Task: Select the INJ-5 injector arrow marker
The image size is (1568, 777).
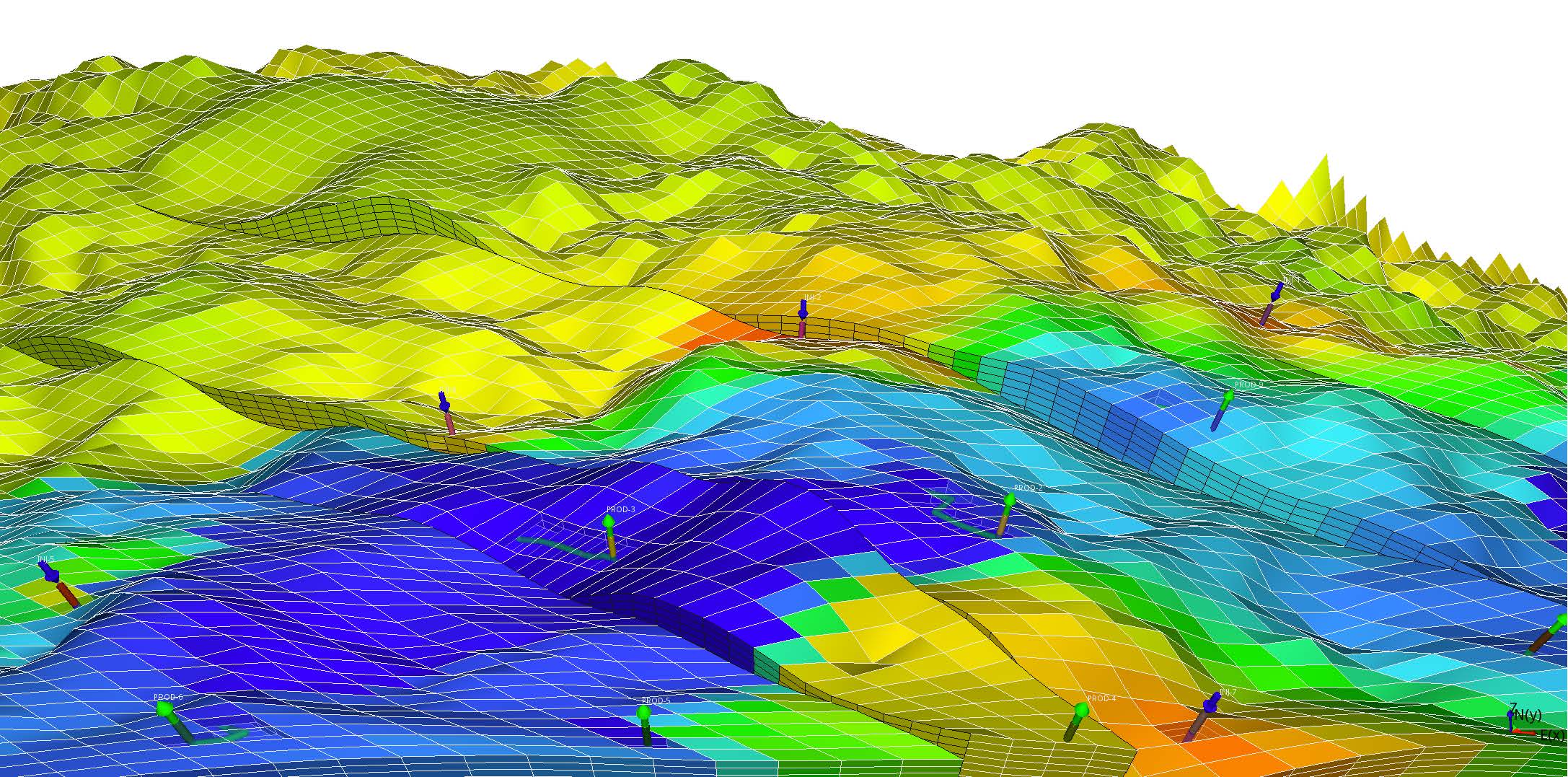Action: (49, 572)
